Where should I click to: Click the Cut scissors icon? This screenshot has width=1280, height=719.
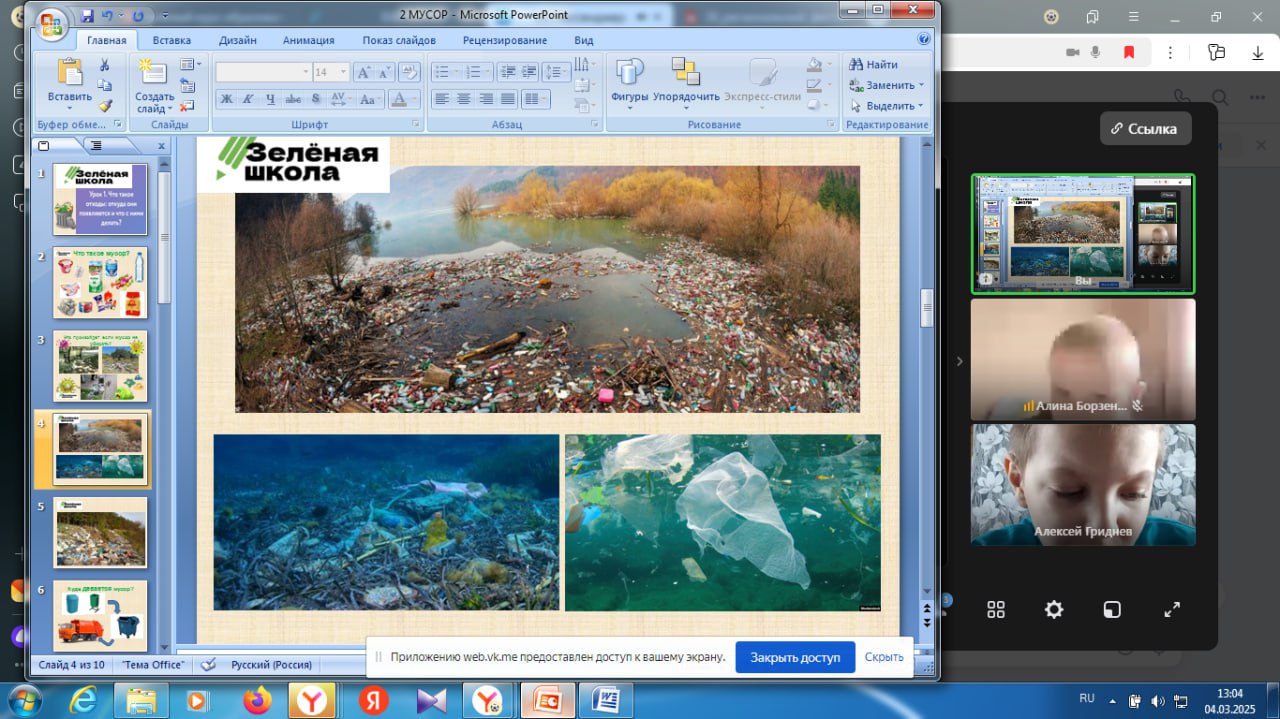tap(104, 65)
